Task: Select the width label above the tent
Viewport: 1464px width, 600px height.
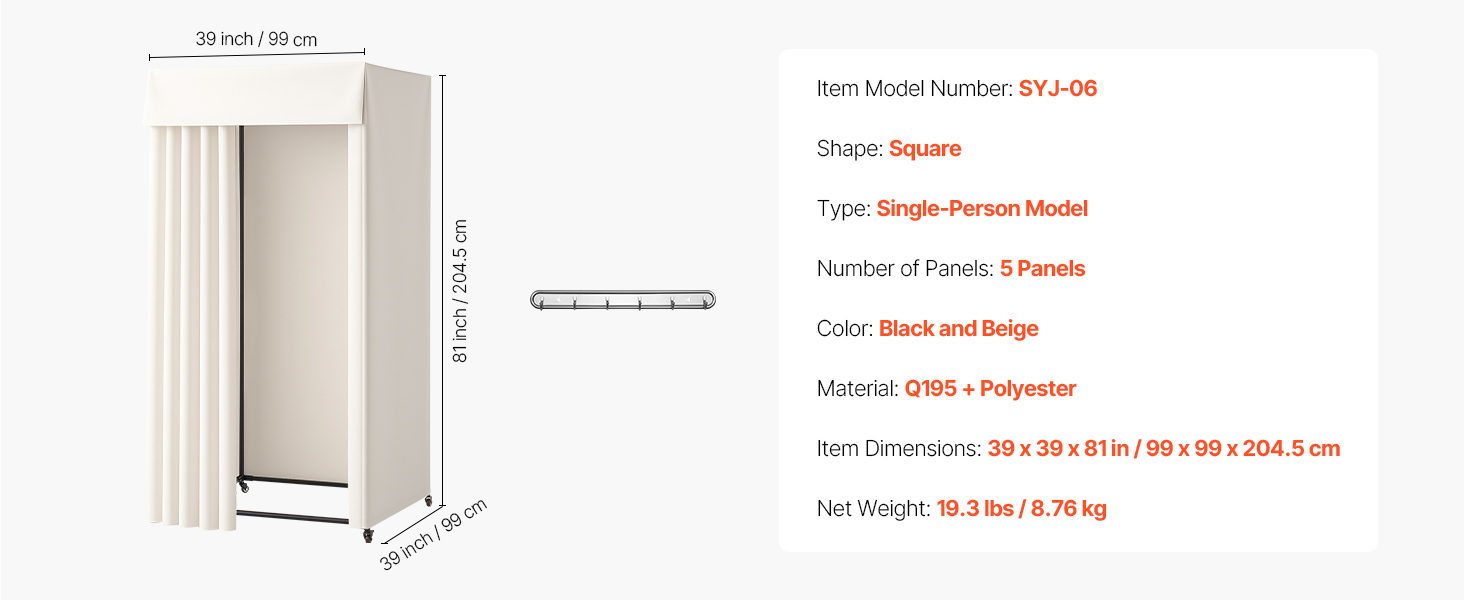Action: [x=256, y=39]
